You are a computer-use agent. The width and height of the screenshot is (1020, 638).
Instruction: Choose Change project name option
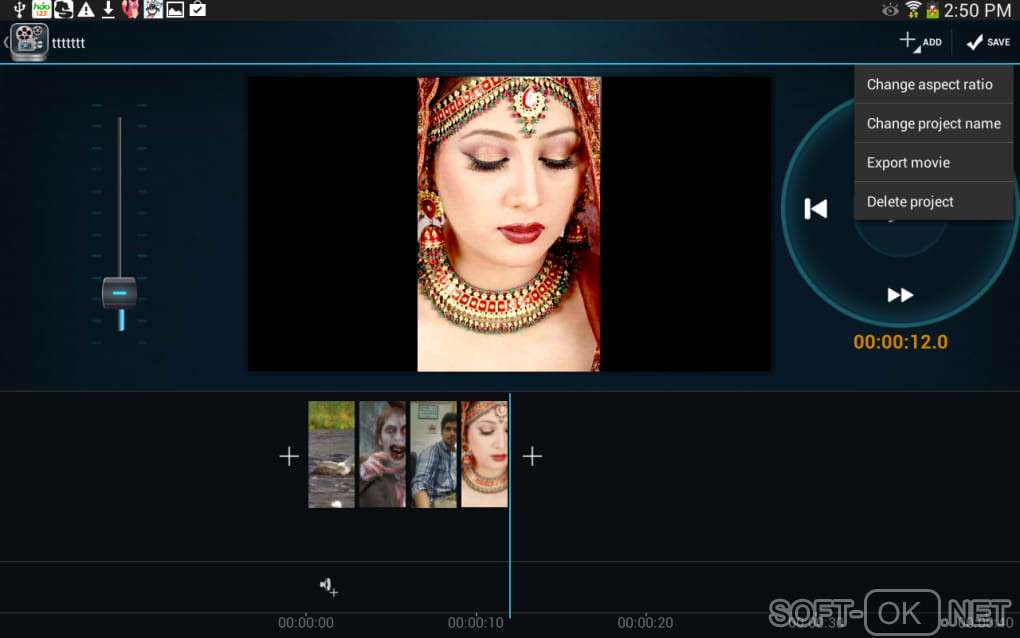(x=933, y=124)
